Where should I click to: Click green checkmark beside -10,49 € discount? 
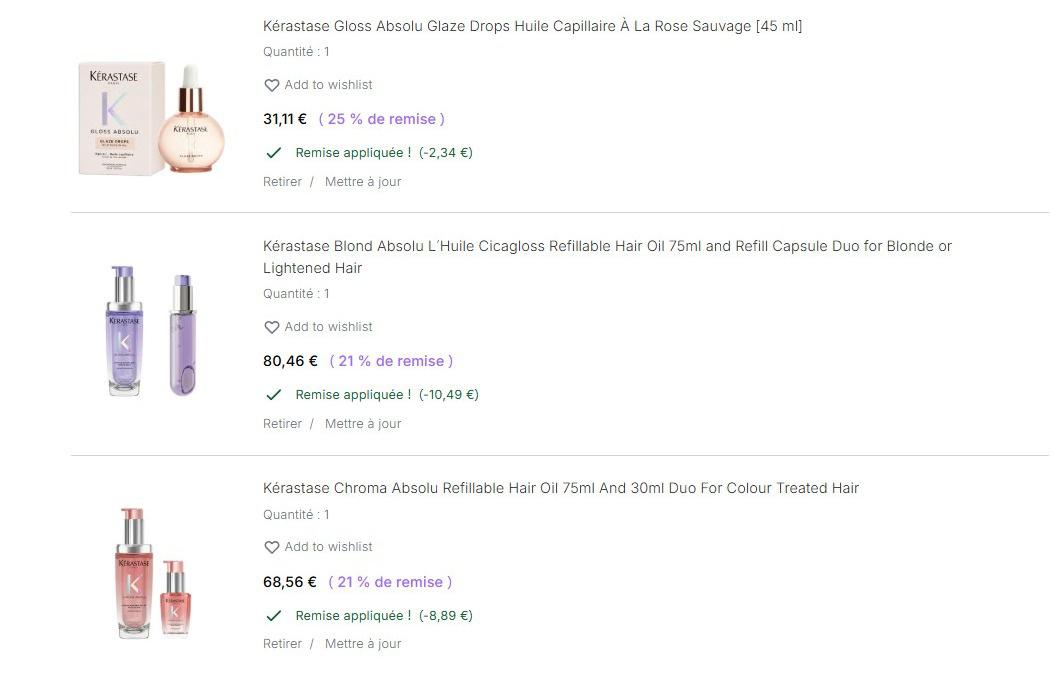273,395
